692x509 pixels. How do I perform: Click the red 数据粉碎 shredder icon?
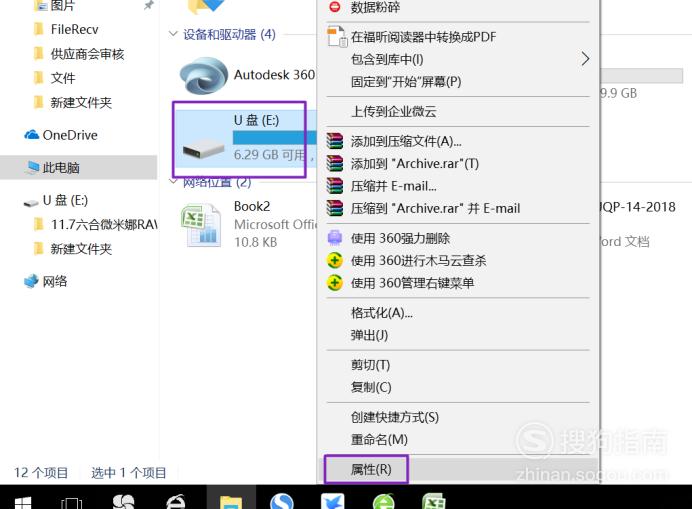(335, 7)
